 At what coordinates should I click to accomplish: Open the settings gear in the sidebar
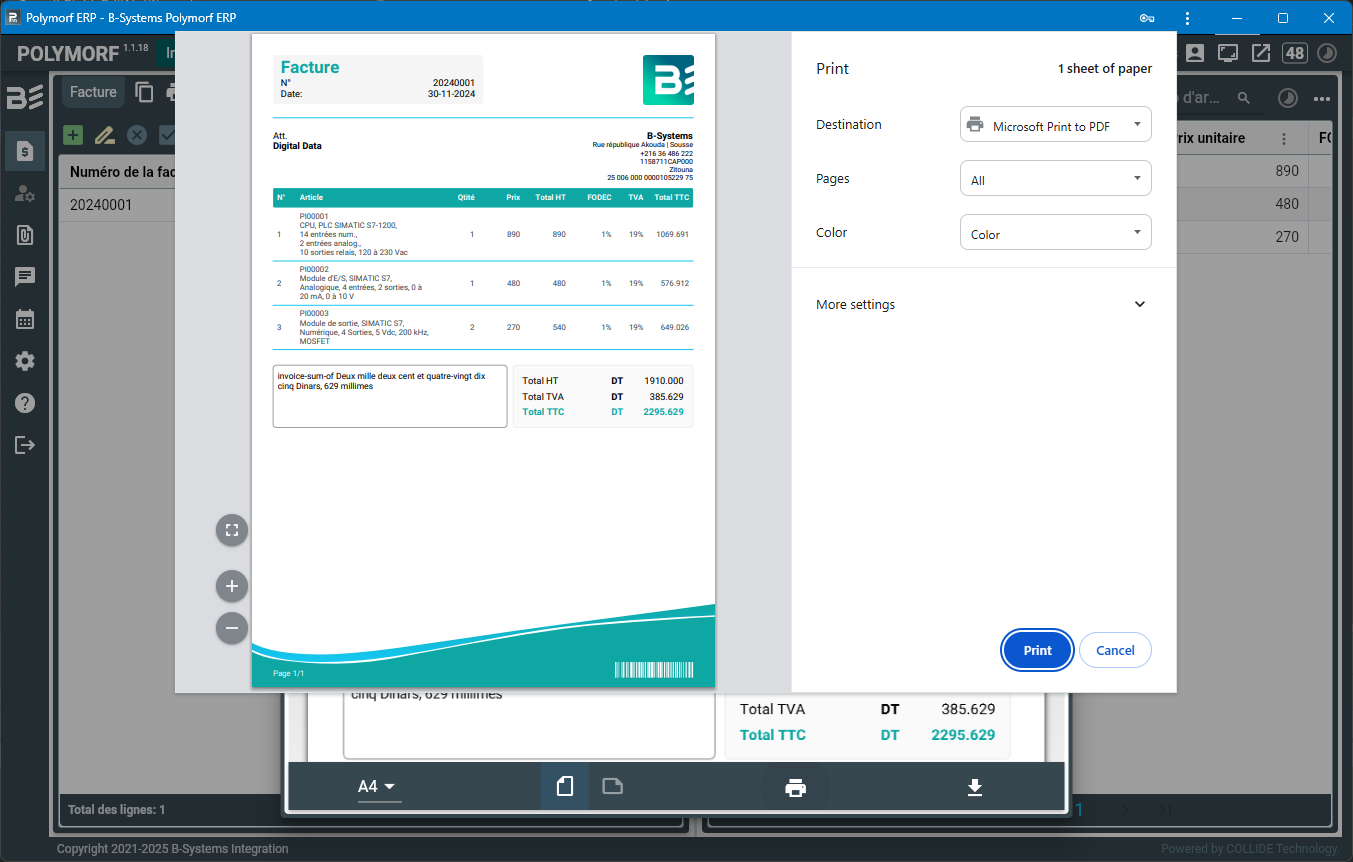(x=25, y=362)
